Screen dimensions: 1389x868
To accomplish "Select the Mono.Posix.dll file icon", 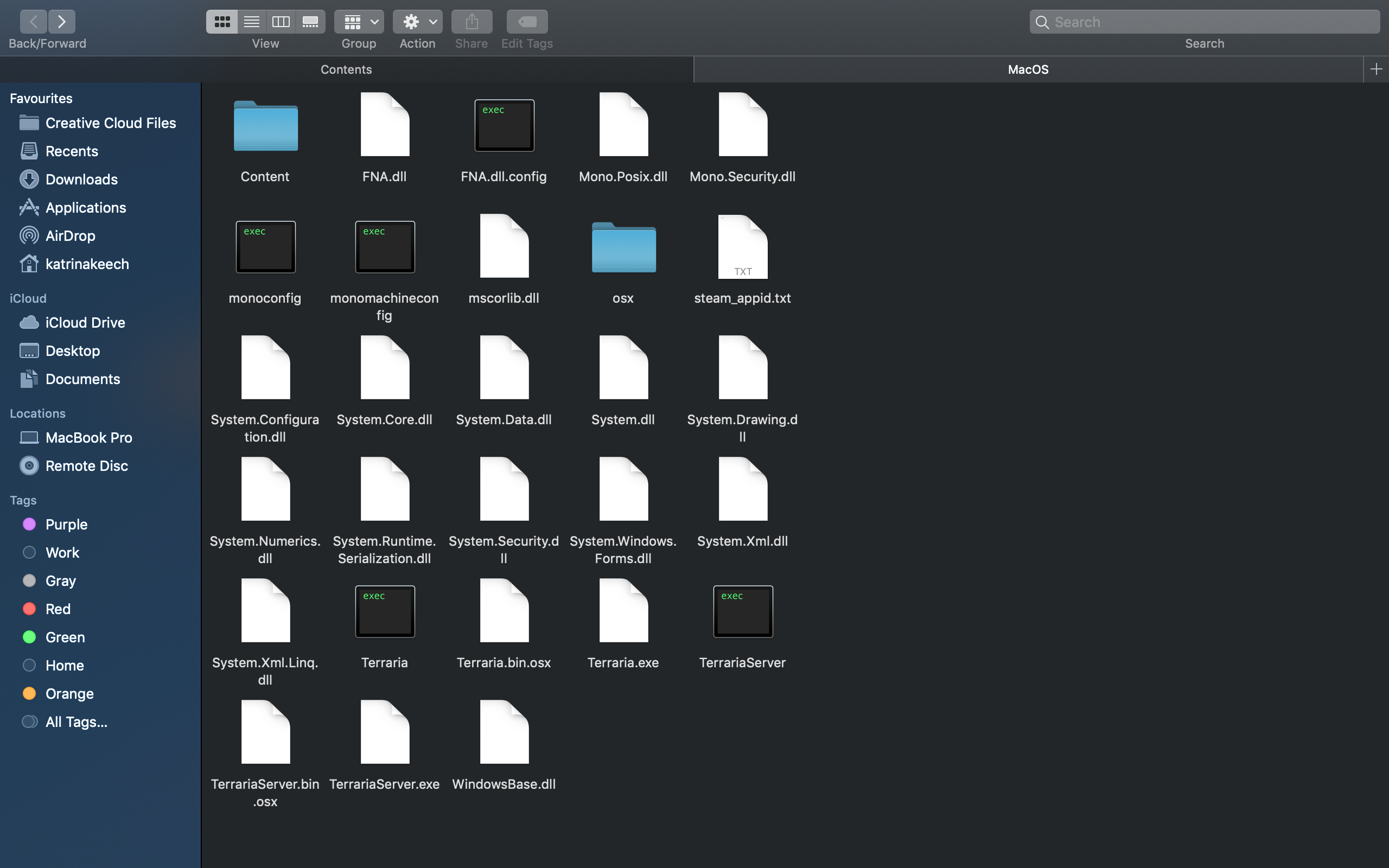I will pyautogui.click(x=623, y=124).
